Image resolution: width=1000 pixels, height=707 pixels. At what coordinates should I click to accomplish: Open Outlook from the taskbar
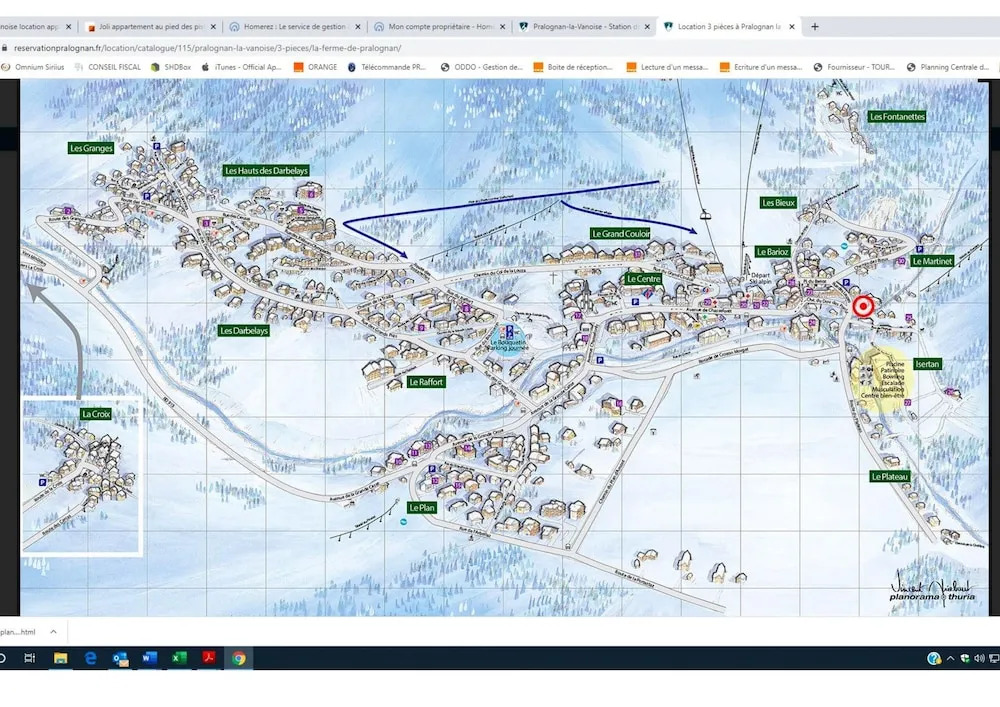pos(120,658)
